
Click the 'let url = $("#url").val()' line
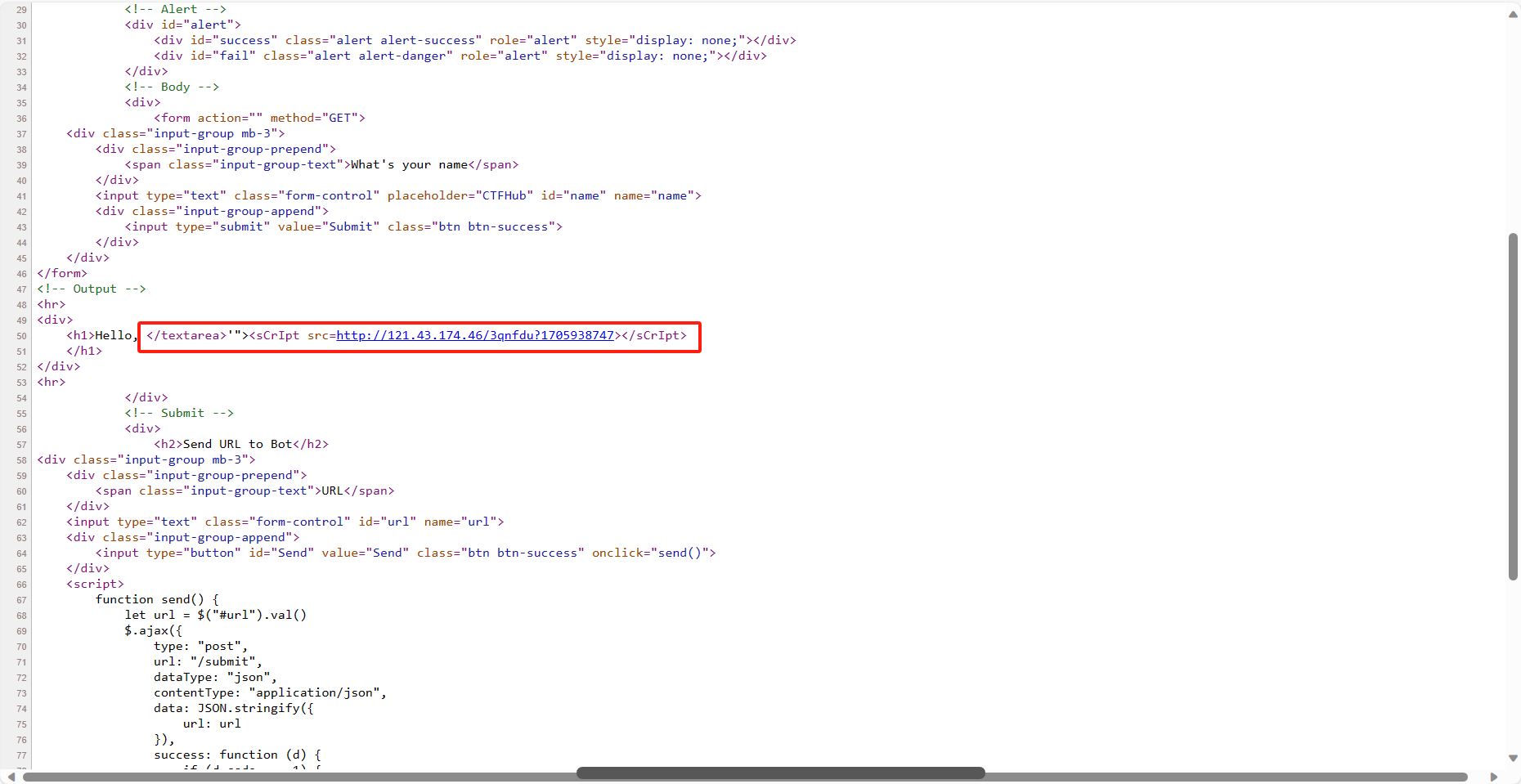pyautogui.click(x=216, y=615)
